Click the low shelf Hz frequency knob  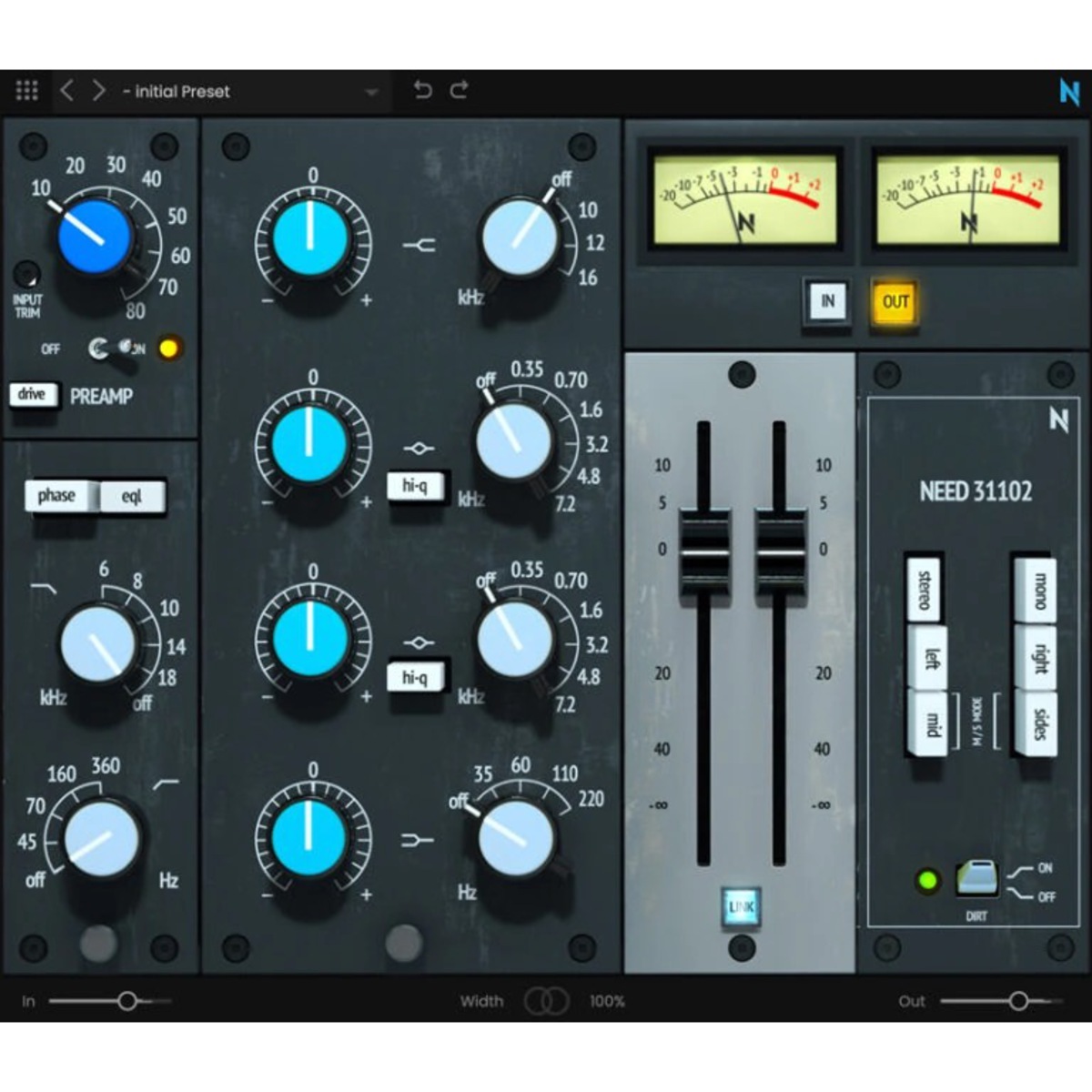pyautogui.click(x=516, y=839)
